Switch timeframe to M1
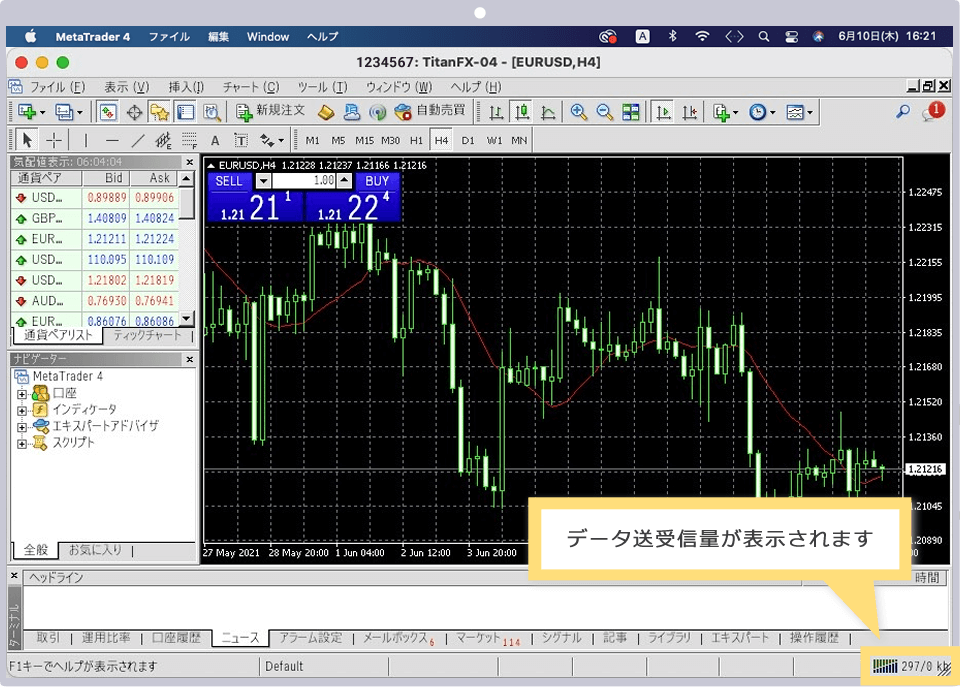960x687 pixels. coord(312,140)
